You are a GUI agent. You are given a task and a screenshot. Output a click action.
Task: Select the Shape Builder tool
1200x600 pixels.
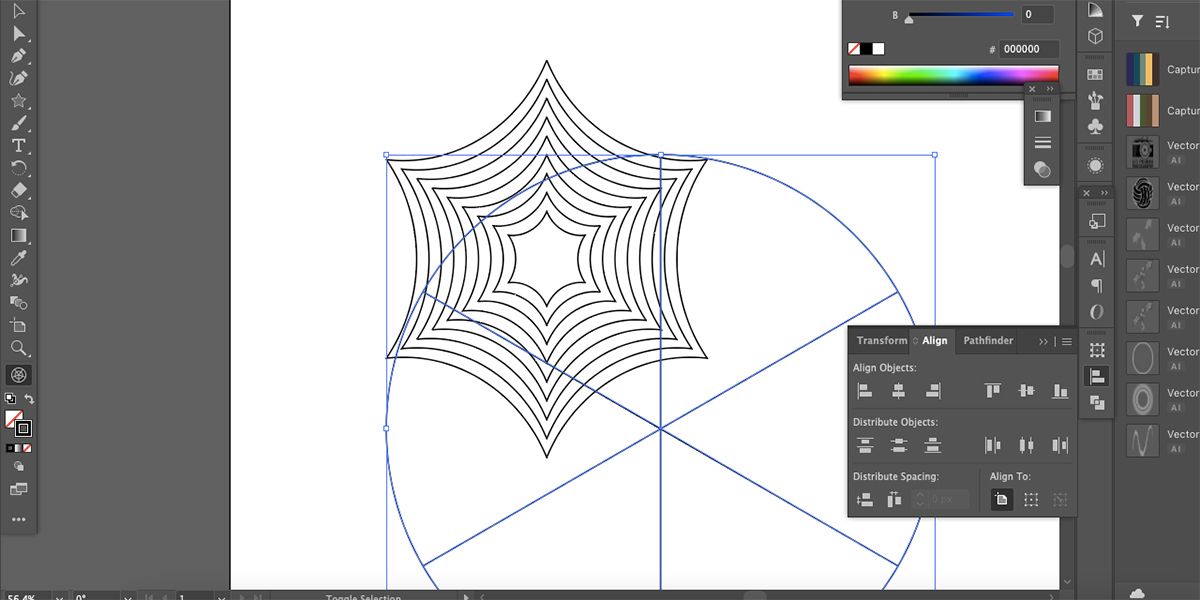tap(18, 212)
